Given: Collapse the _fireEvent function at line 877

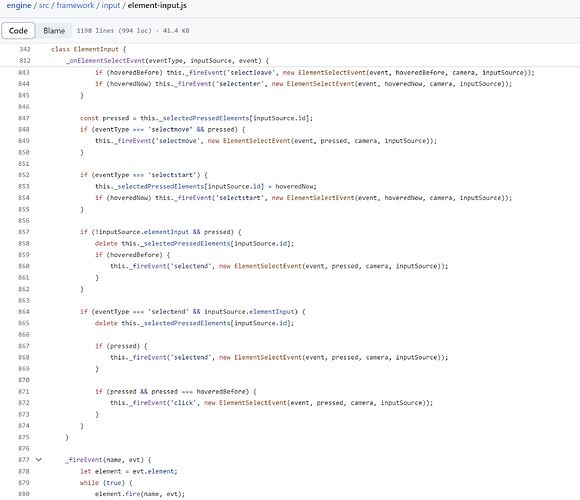Looking at the screenshot, I should [39, 460].
